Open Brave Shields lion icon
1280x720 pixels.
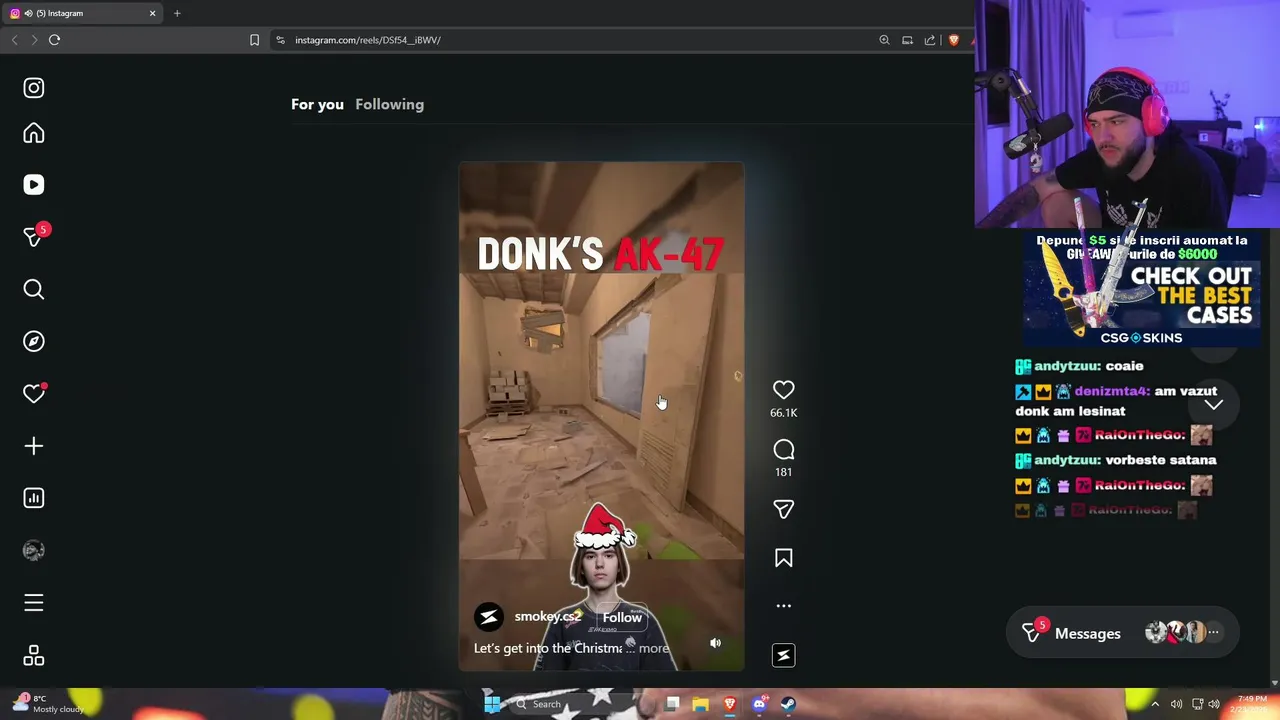point(954,40)
